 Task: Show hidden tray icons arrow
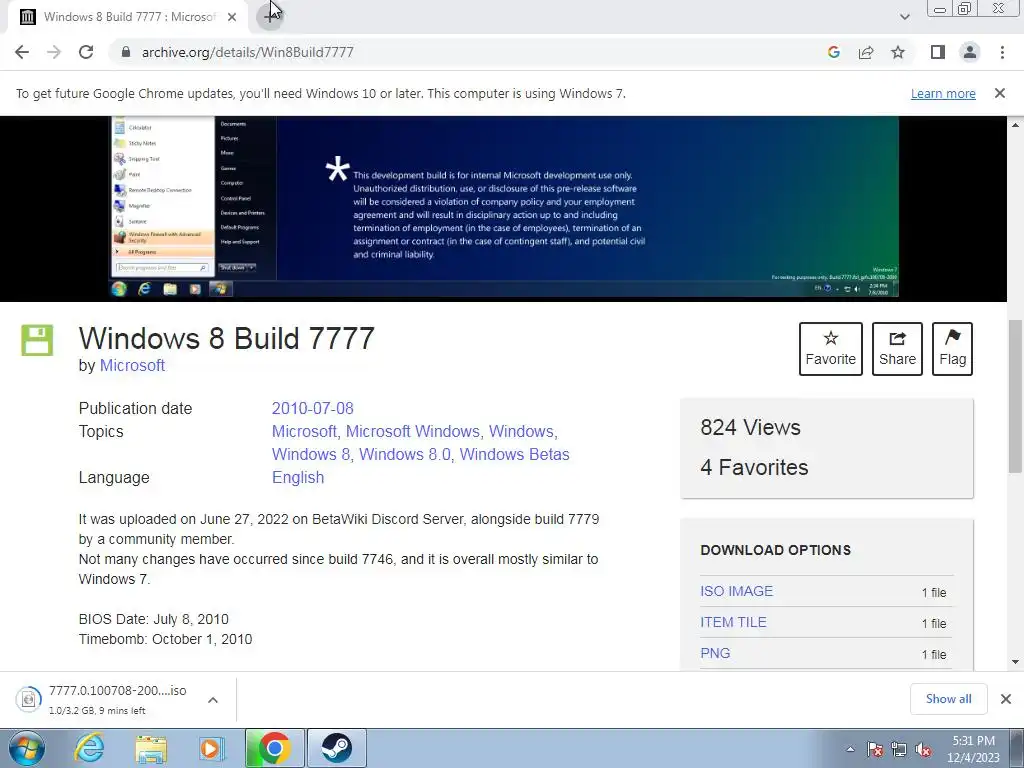(x=850, y=749)
